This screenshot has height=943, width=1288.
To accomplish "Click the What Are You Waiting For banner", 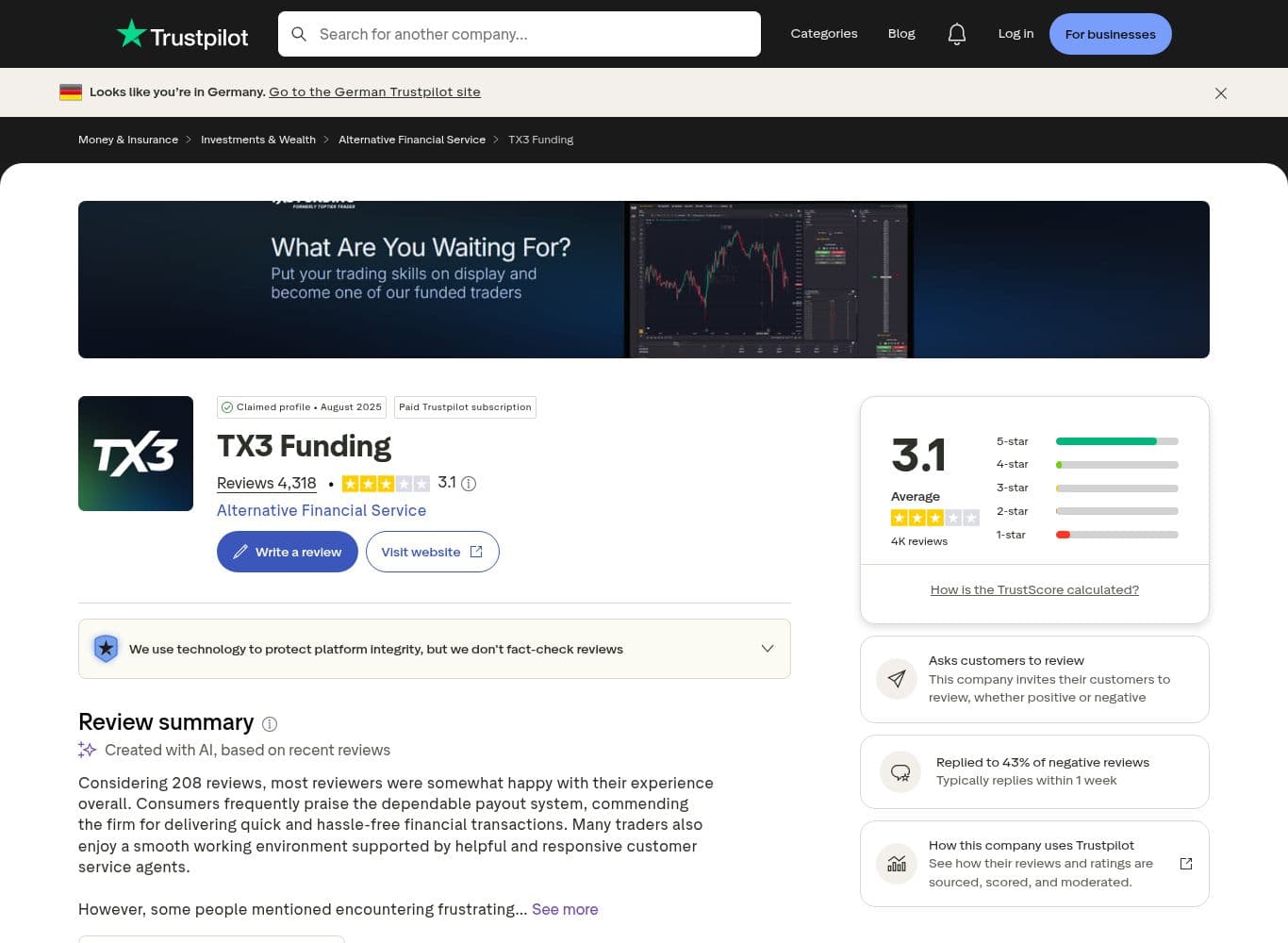I will click(644, 279).
